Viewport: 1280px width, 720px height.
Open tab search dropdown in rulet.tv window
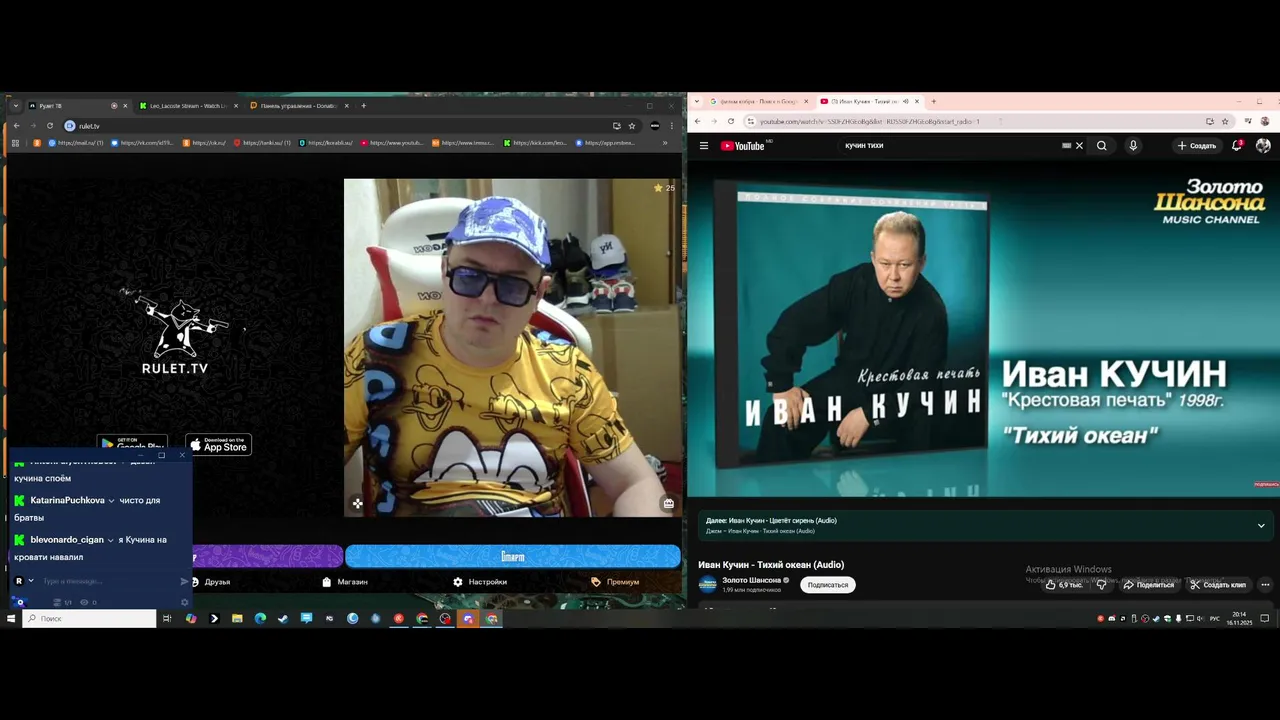(x=15, y=105)
